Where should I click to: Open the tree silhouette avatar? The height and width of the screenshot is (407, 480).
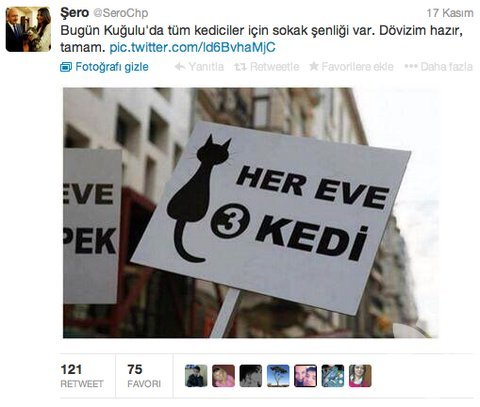point(278,376)
